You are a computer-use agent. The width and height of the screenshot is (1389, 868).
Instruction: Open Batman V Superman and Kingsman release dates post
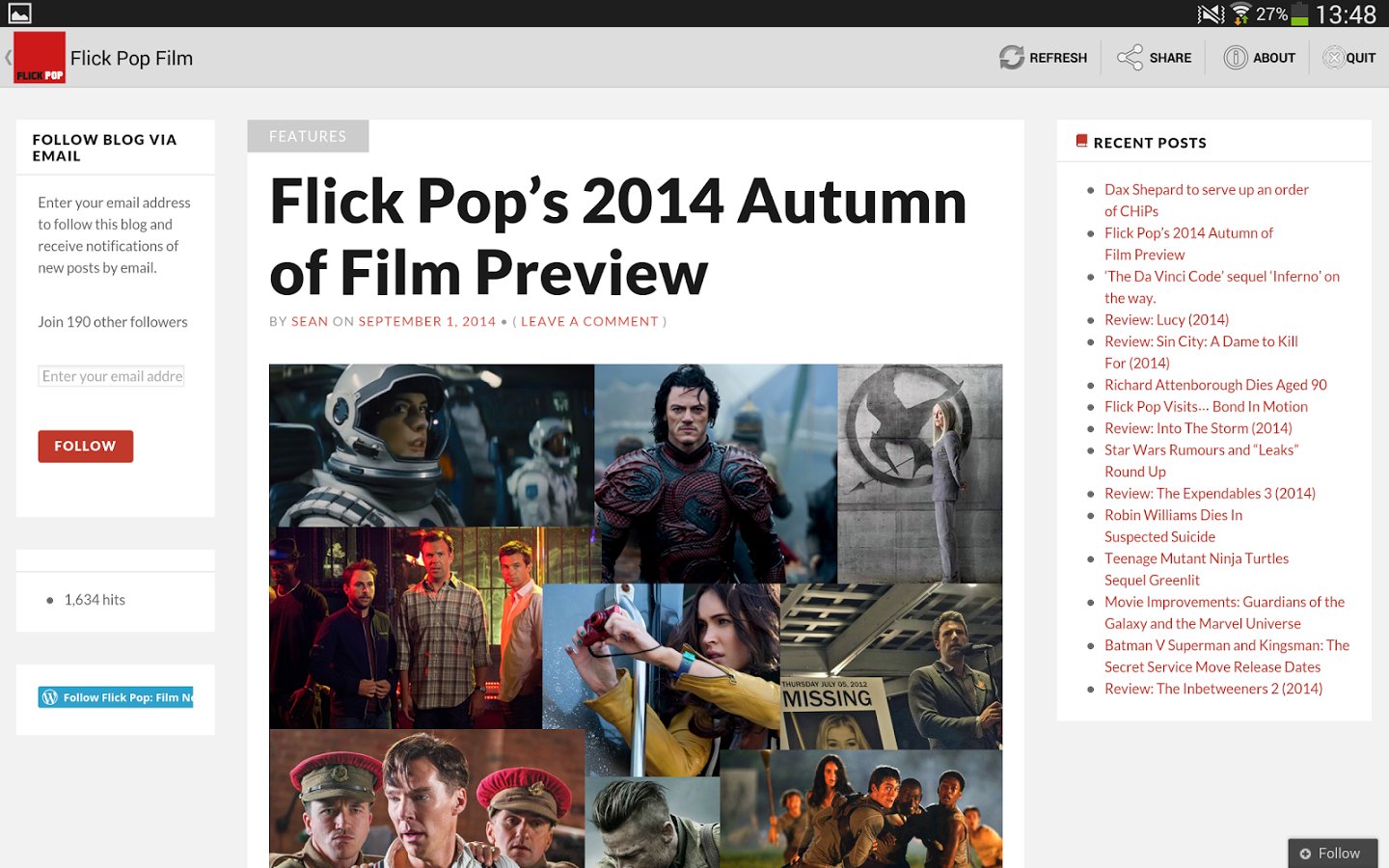(1227, 656)
